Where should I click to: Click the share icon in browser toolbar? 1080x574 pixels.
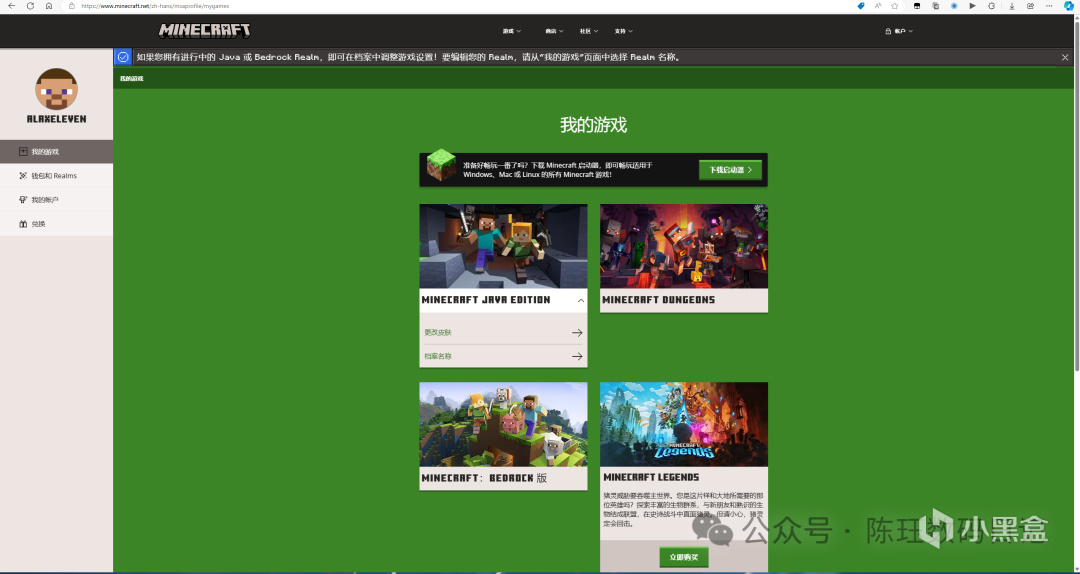1030,6
